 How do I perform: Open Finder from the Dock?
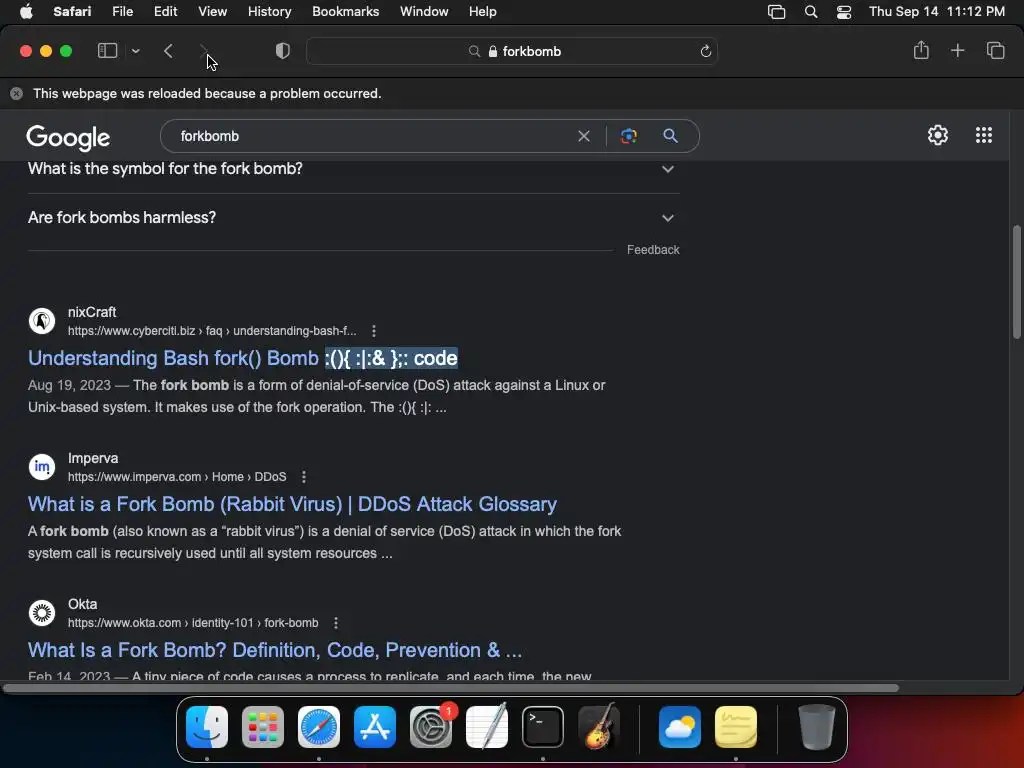click(207, 727)
